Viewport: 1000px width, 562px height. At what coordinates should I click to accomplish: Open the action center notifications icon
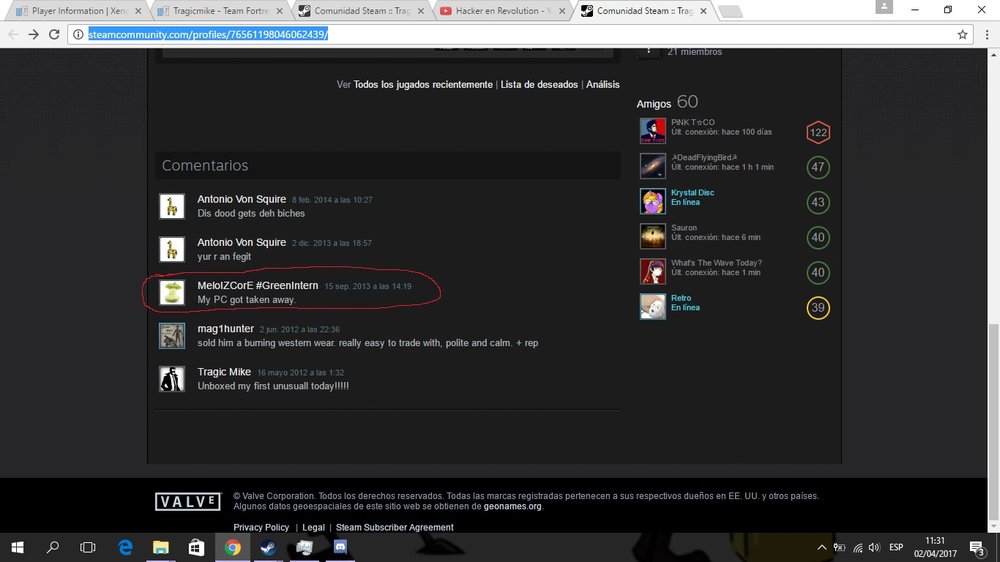pyautogui.click(x=977, y=547)
